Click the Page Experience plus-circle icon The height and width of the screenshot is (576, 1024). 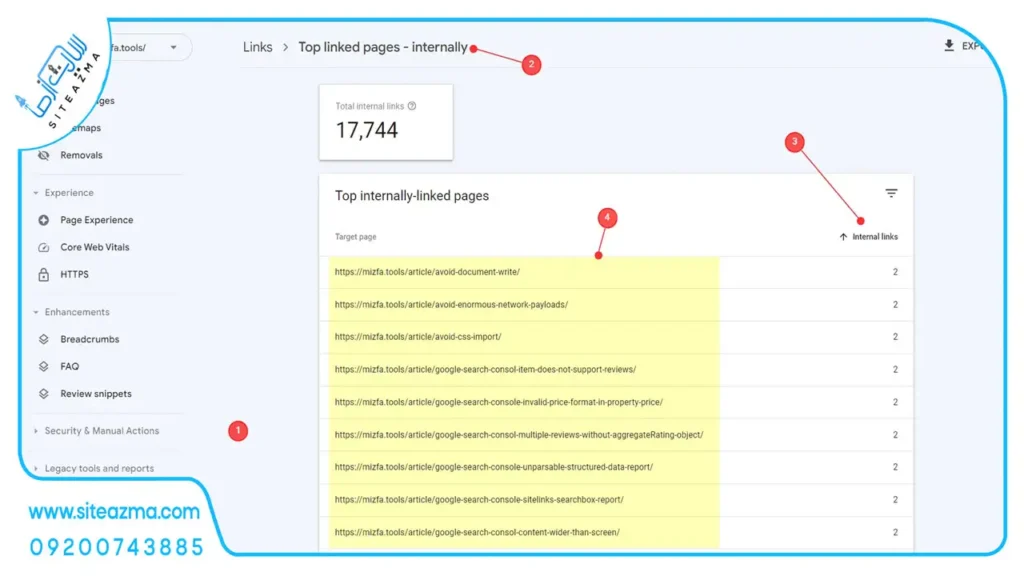tap(44, 220)
